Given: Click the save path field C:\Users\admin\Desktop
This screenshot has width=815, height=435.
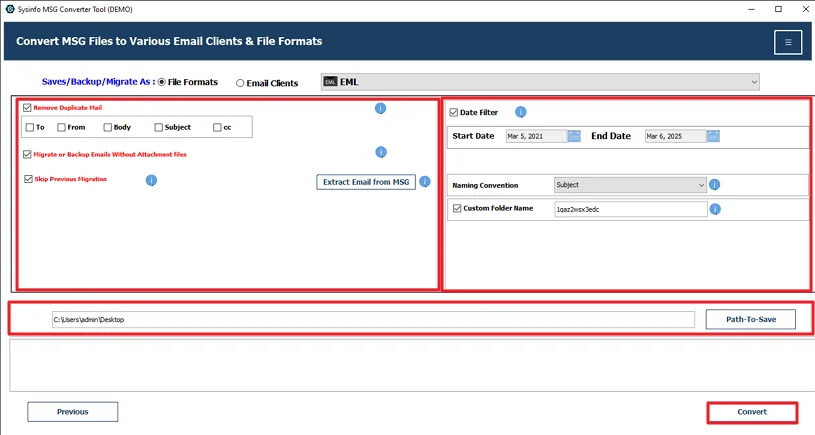Looking at the screenshot, I should tap(373, 320).
